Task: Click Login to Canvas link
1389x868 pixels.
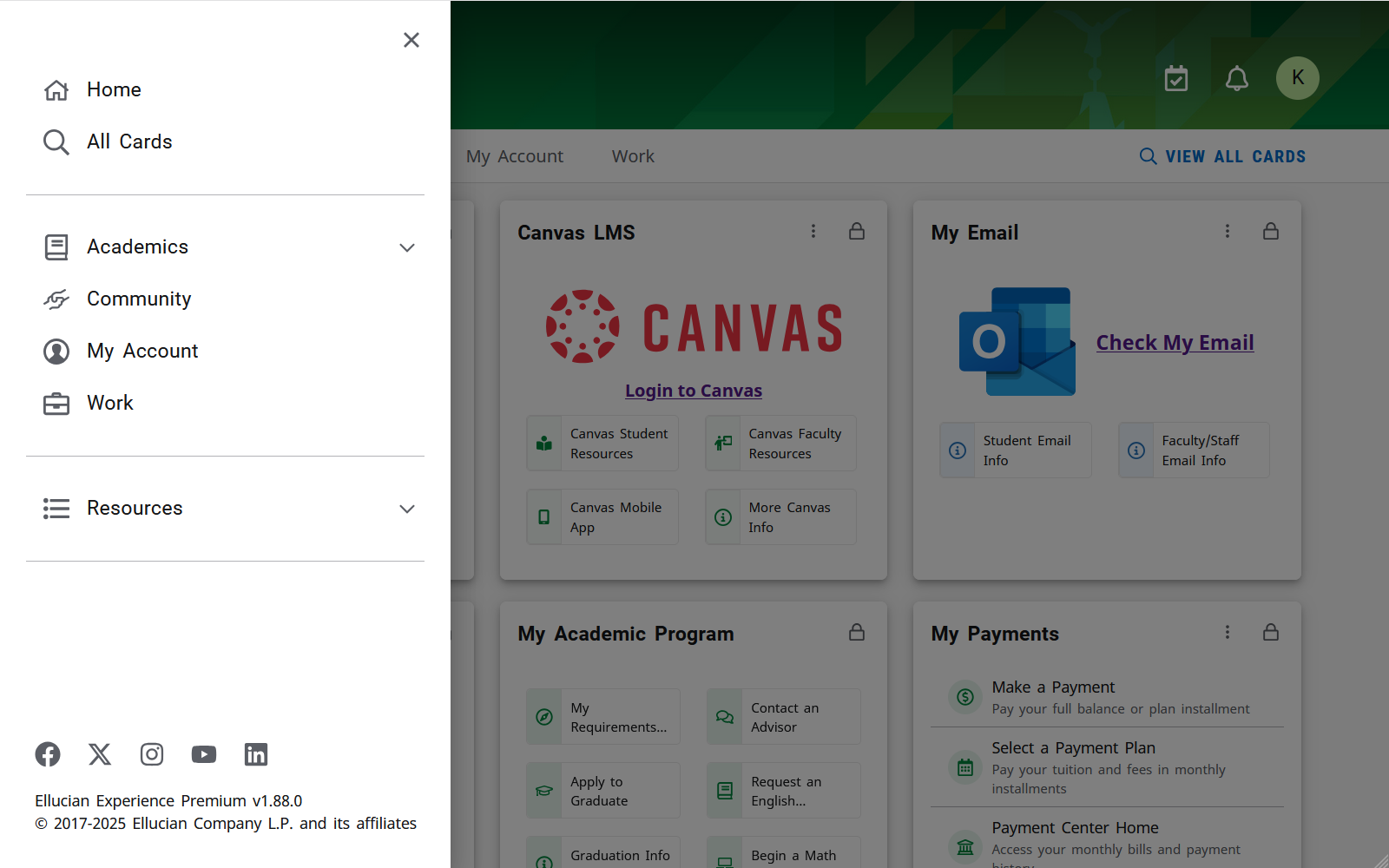Action: tap(694, 391)
